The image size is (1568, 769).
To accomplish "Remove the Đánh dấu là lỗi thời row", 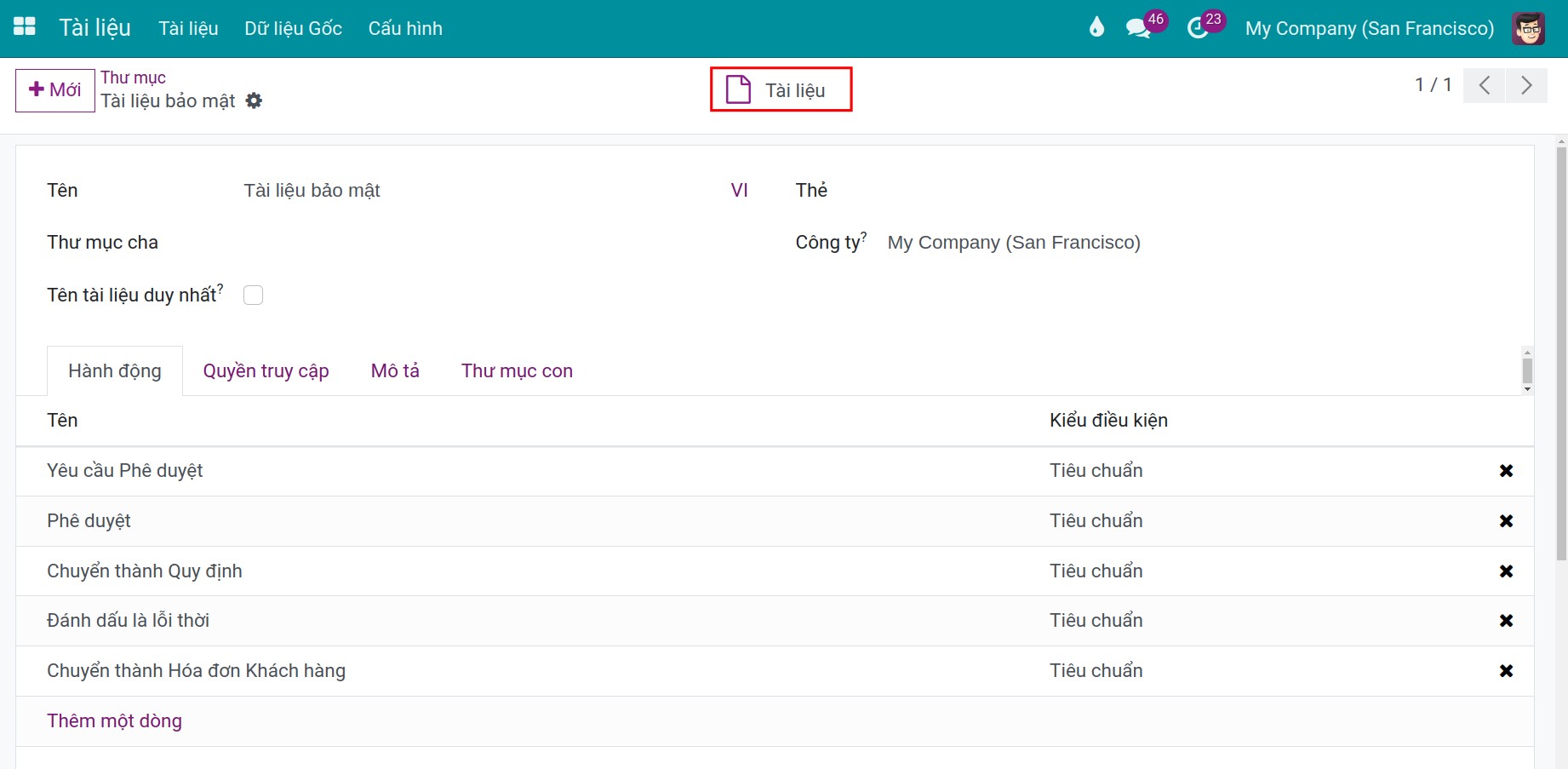I will click(x=1506, y=621).
